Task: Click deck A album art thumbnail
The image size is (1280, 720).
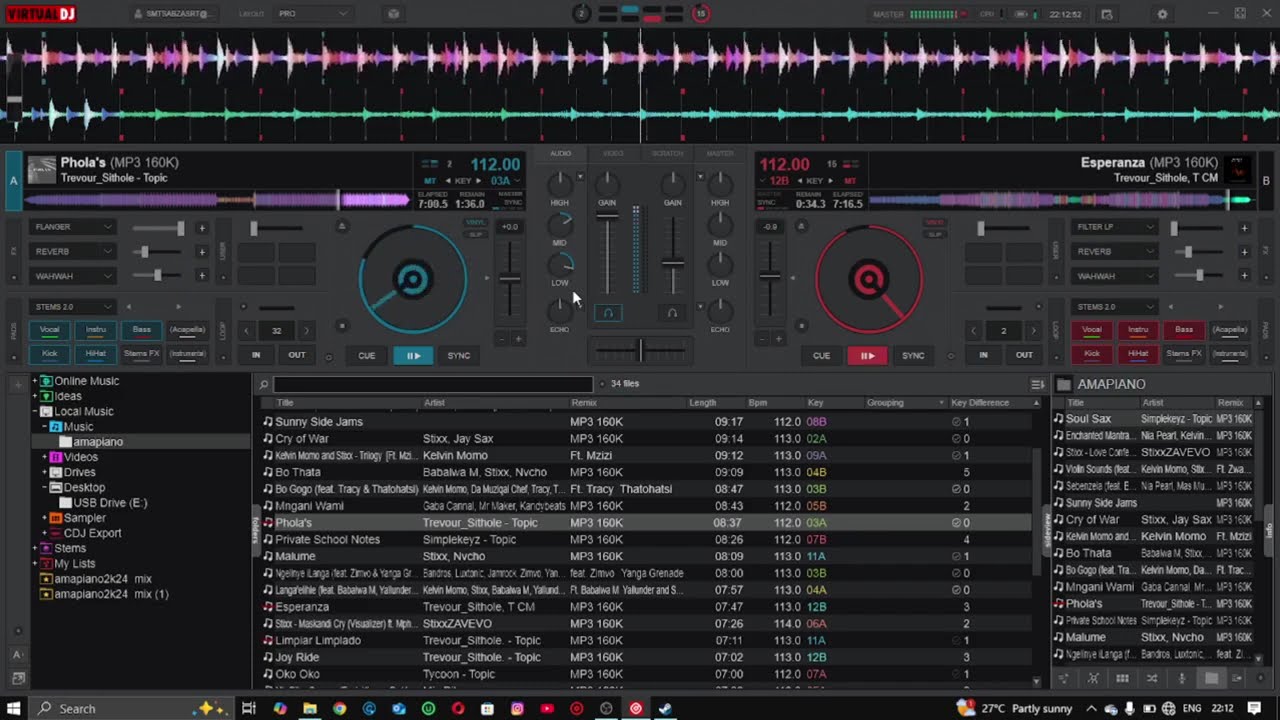Action: click(x=41, y=170)
